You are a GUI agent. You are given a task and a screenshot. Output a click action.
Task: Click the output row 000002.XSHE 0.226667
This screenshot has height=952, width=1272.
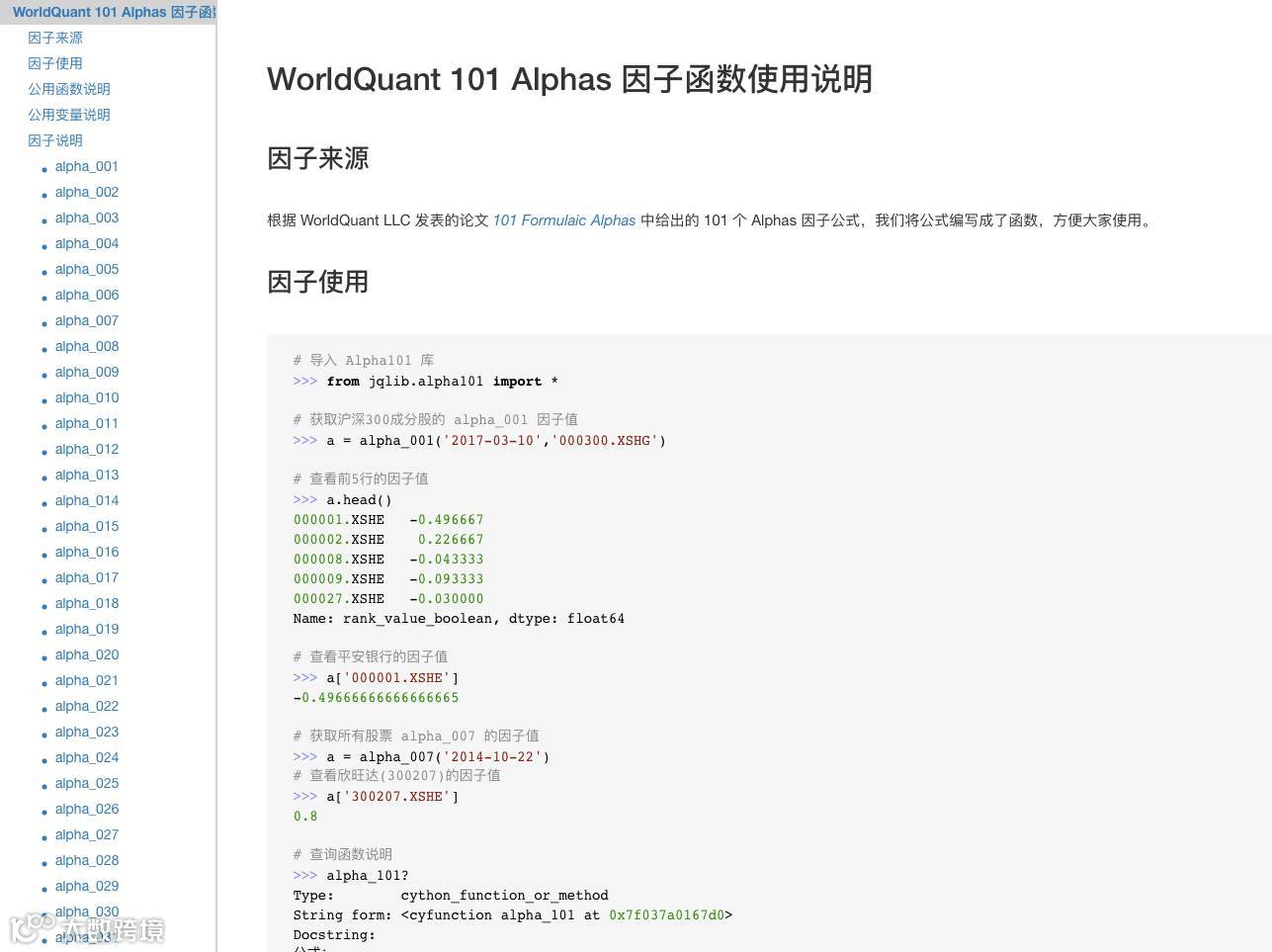click(388, 540)
